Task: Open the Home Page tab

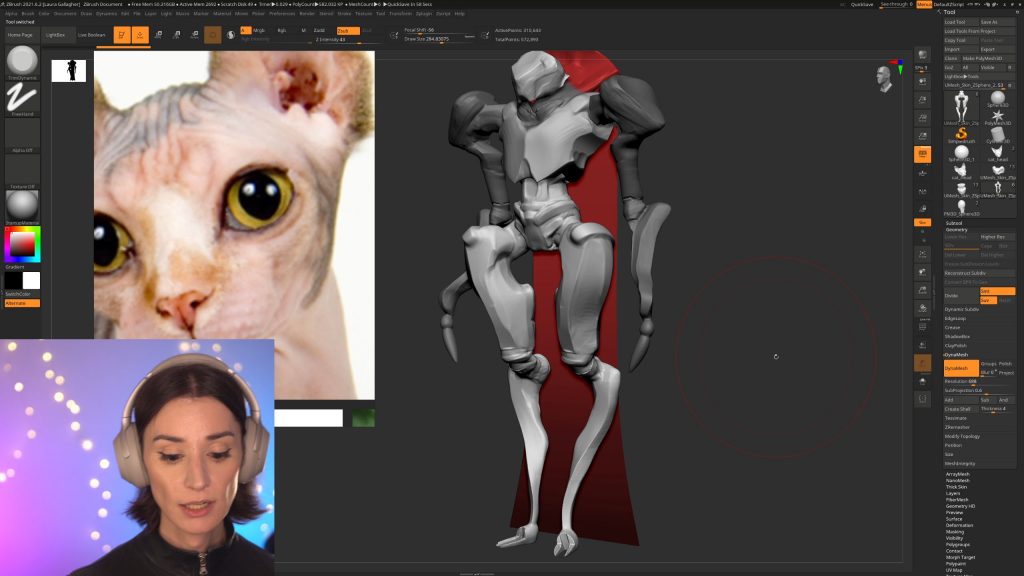Action: pos(20,35)
